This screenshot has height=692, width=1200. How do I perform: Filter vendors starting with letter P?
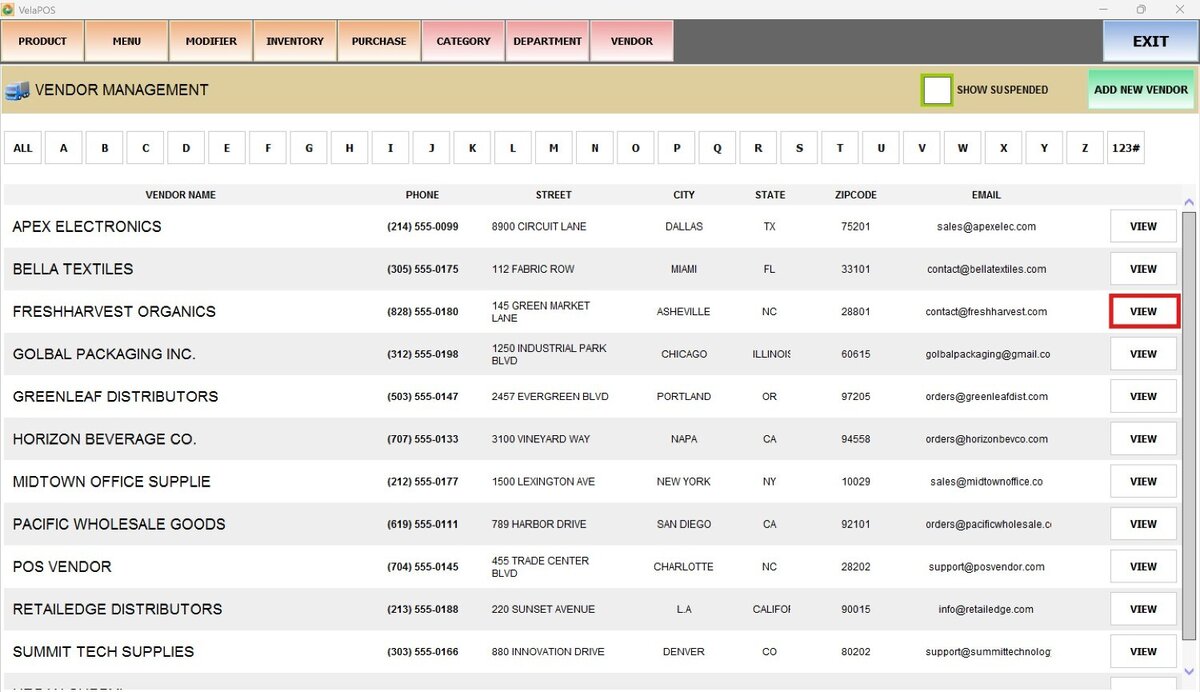[677, 148]
